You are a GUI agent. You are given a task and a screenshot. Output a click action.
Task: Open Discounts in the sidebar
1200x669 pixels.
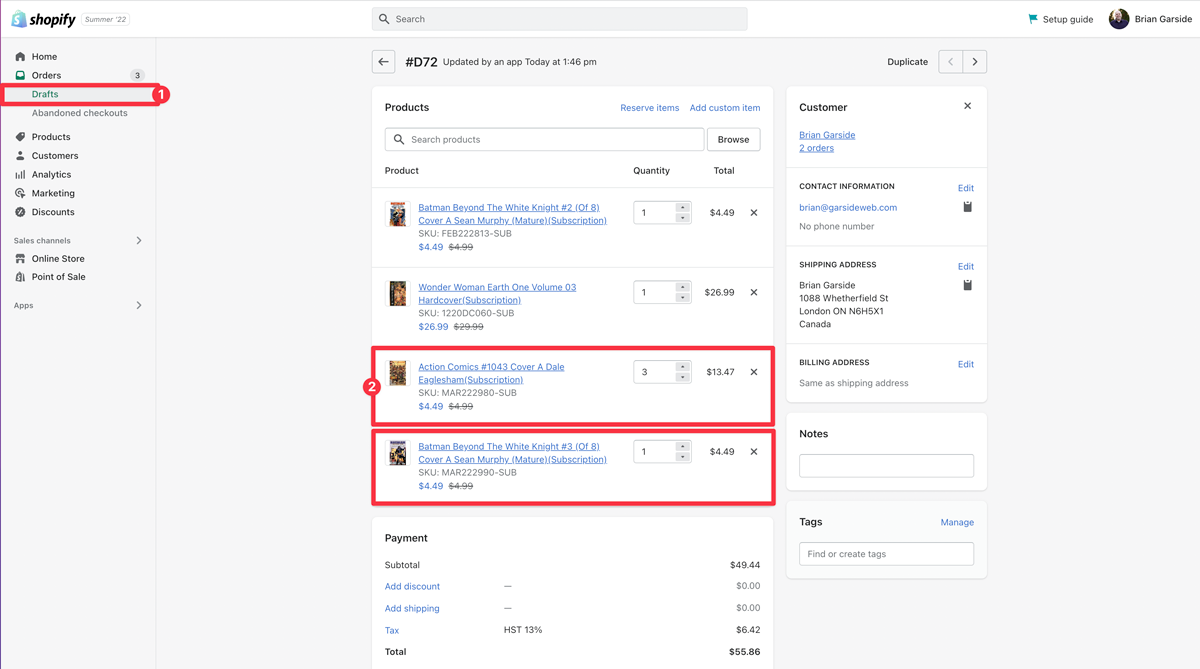pos(53,212)
